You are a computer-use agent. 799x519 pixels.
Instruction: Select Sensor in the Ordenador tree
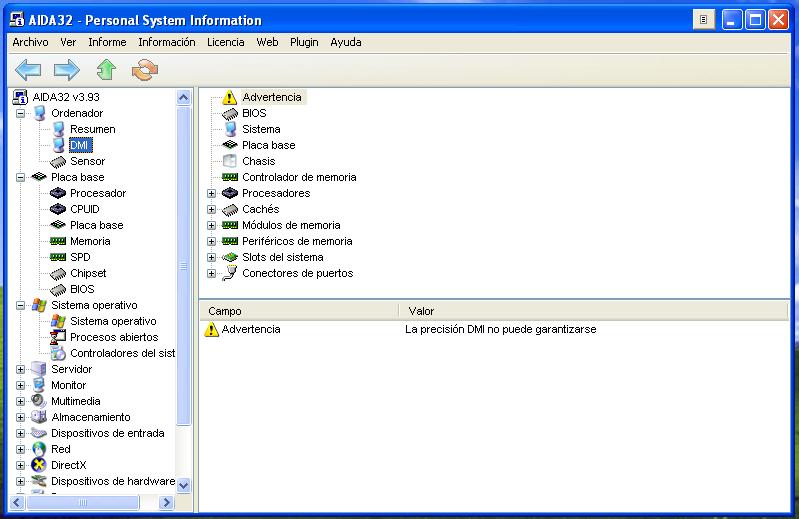[87, 161]
